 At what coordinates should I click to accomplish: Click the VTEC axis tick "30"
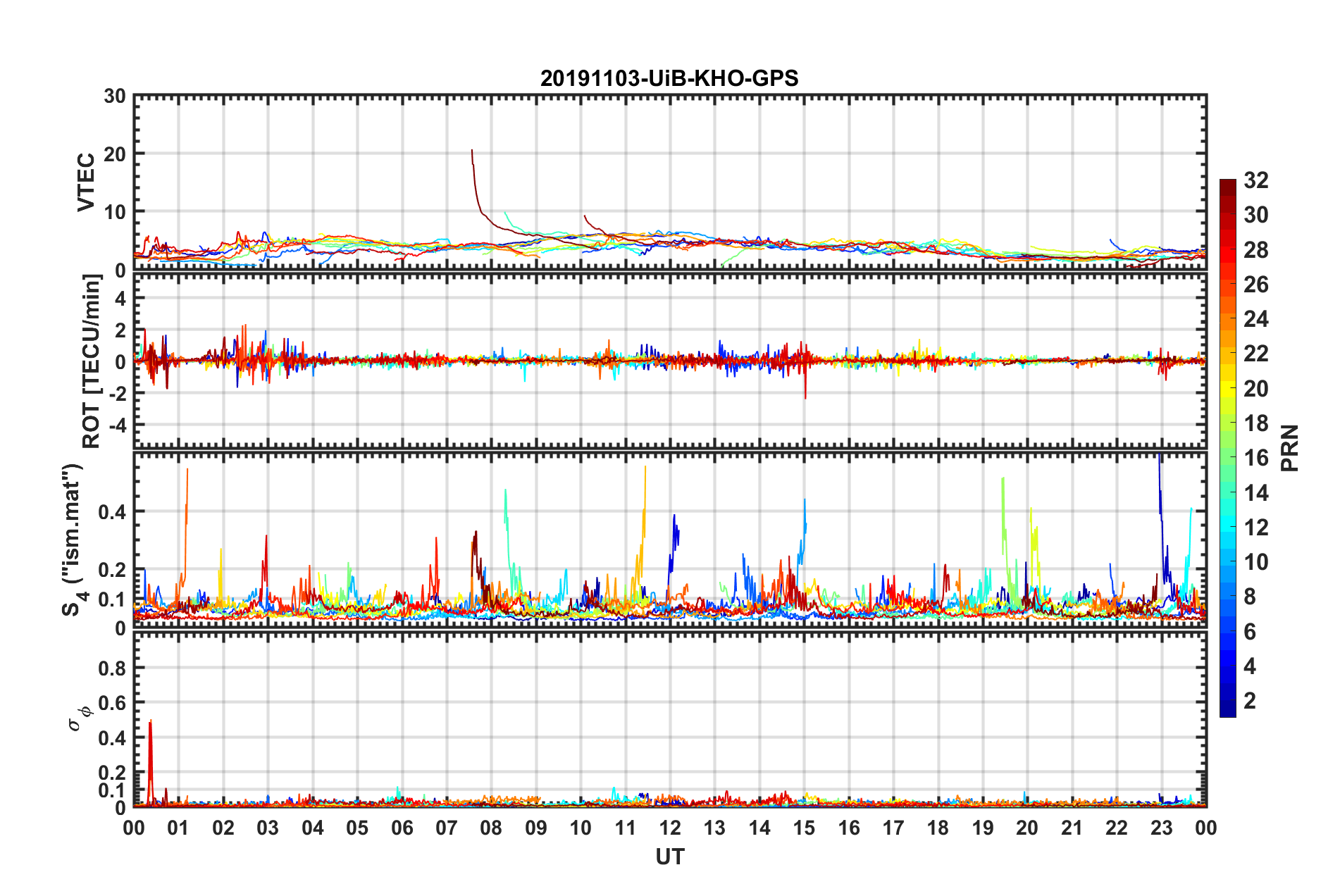[x=115, y=97]
